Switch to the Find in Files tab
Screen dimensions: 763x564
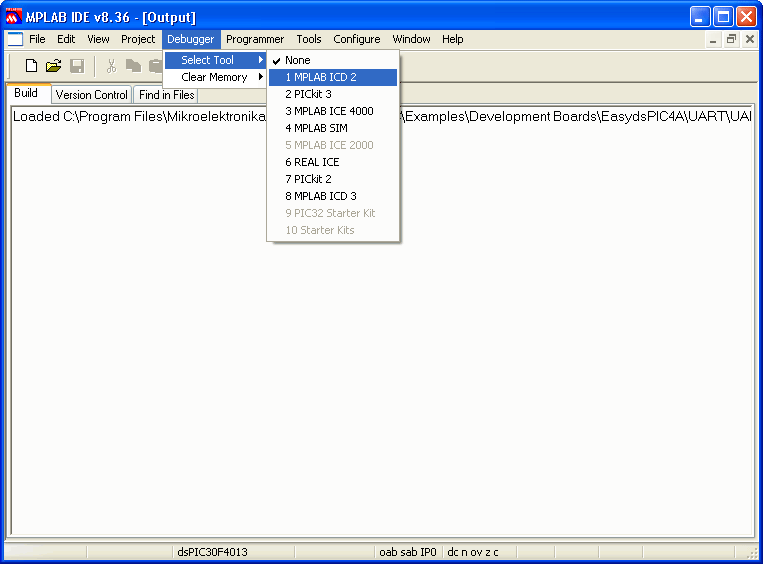pos(166,95)
